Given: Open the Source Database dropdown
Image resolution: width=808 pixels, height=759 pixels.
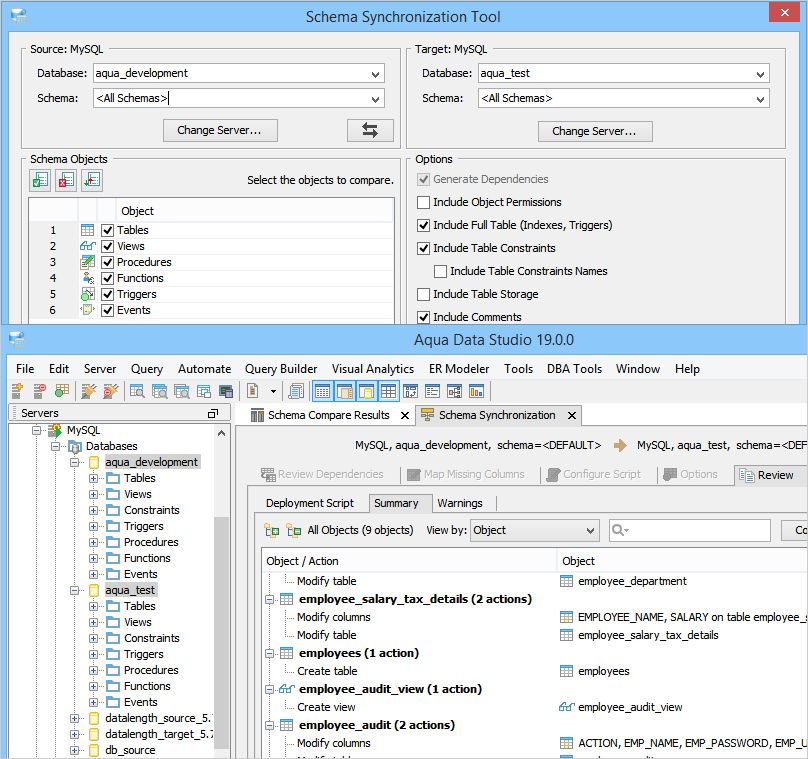Looking at the screenshot, I should [376, 74].
